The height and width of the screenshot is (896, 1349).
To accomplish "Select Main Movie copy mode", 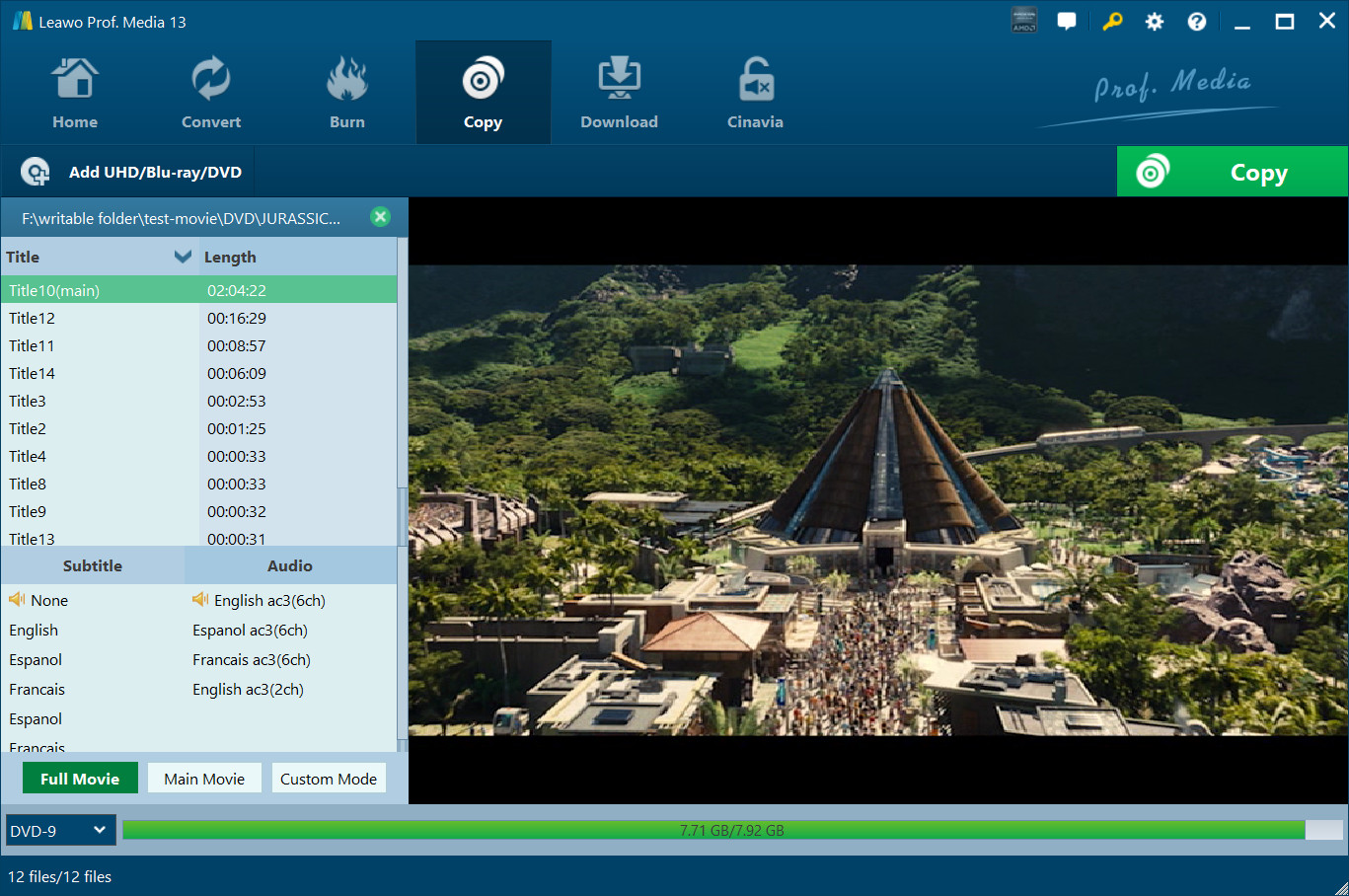I will (x=204, y=779).
